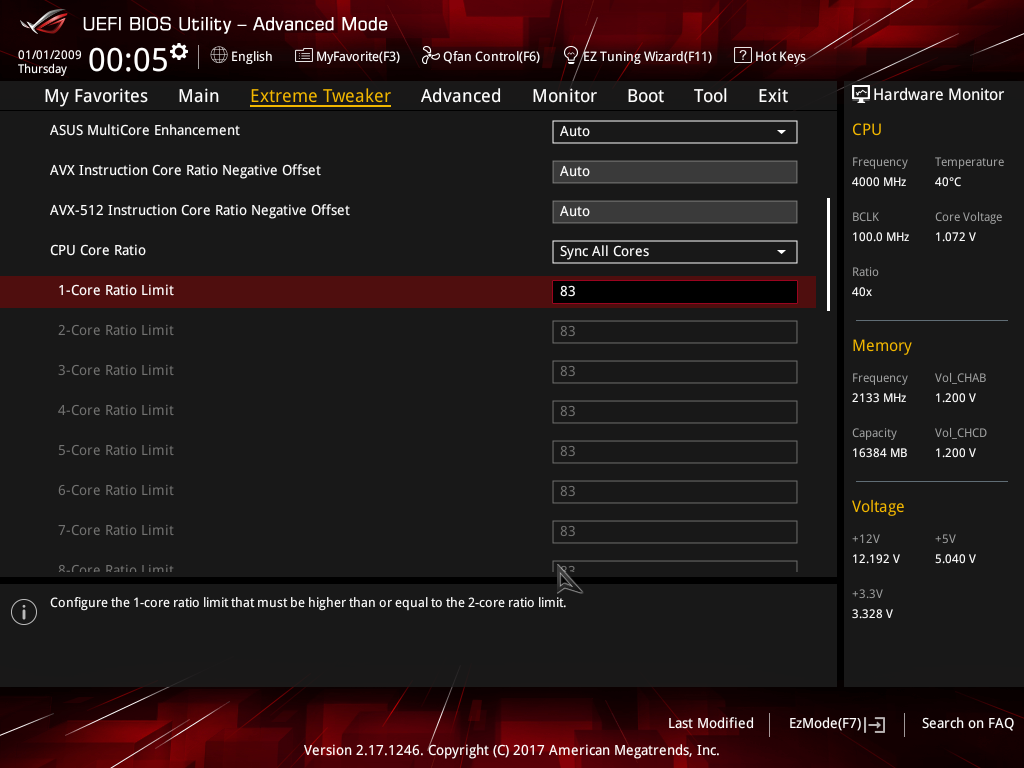This screenshot has width=1024, height=768.
Task: Select the CPU Core Ratio label
Action: tap(98, 251)
